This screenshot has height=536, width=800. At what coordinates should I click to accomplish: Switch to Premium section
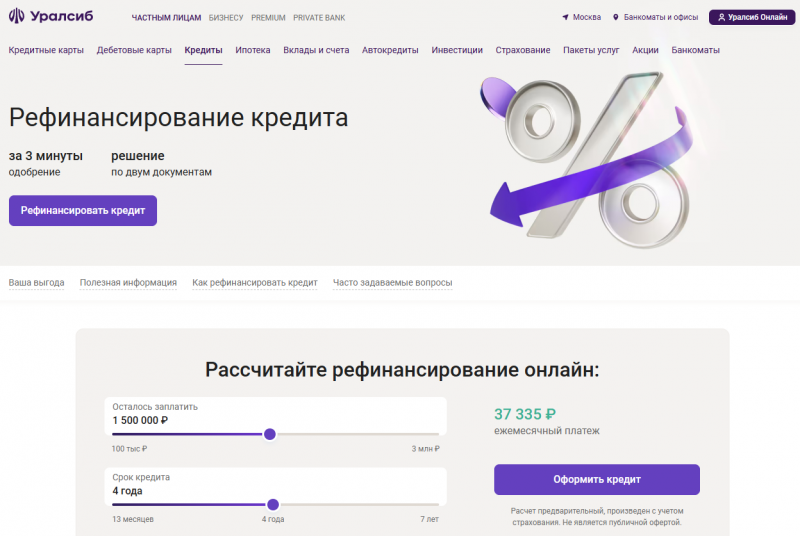pos(268,18)
